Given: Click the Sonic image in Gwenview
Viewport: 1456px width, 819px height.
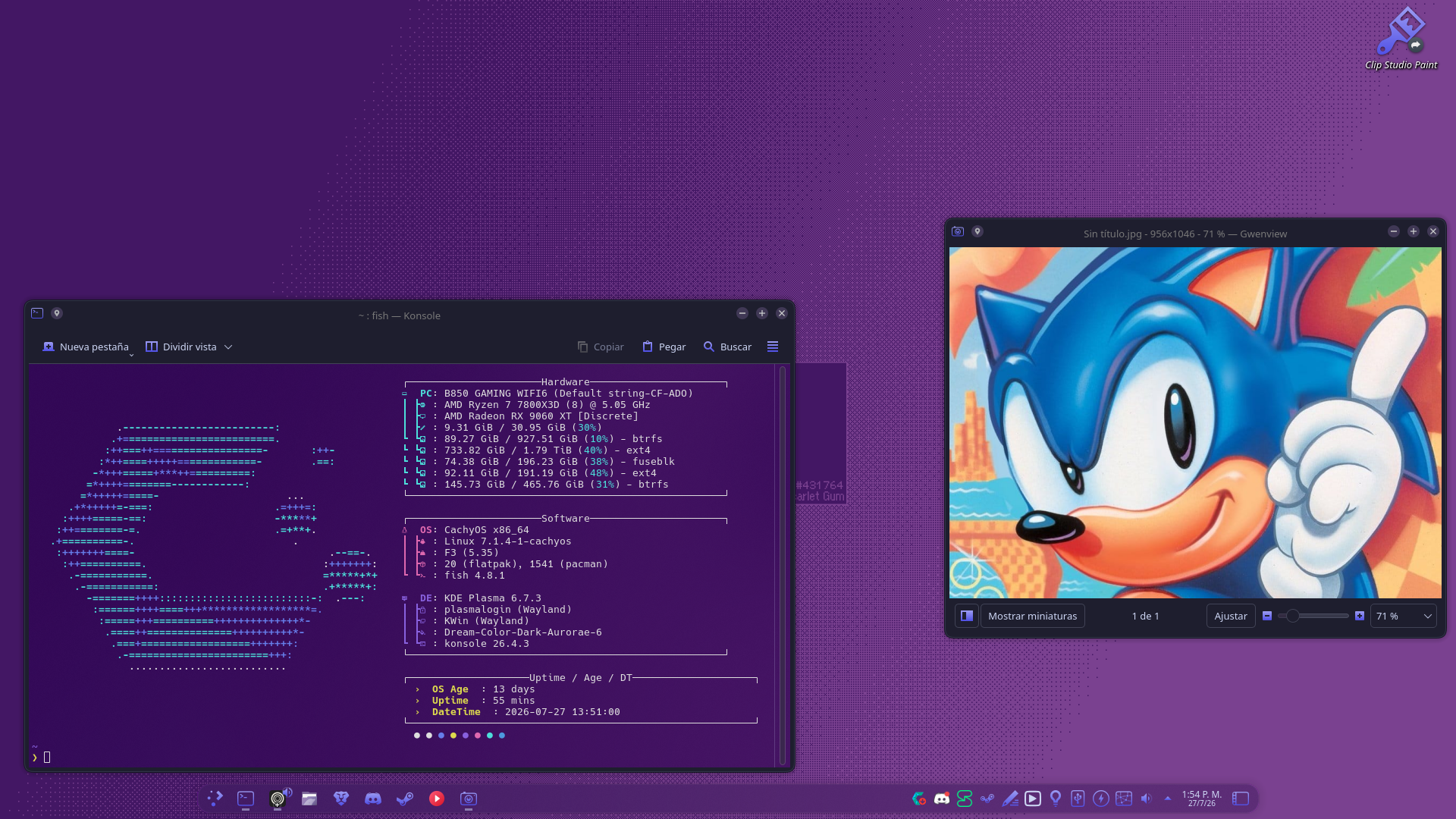Looking at the screenshot, I should coord(1195,422).
